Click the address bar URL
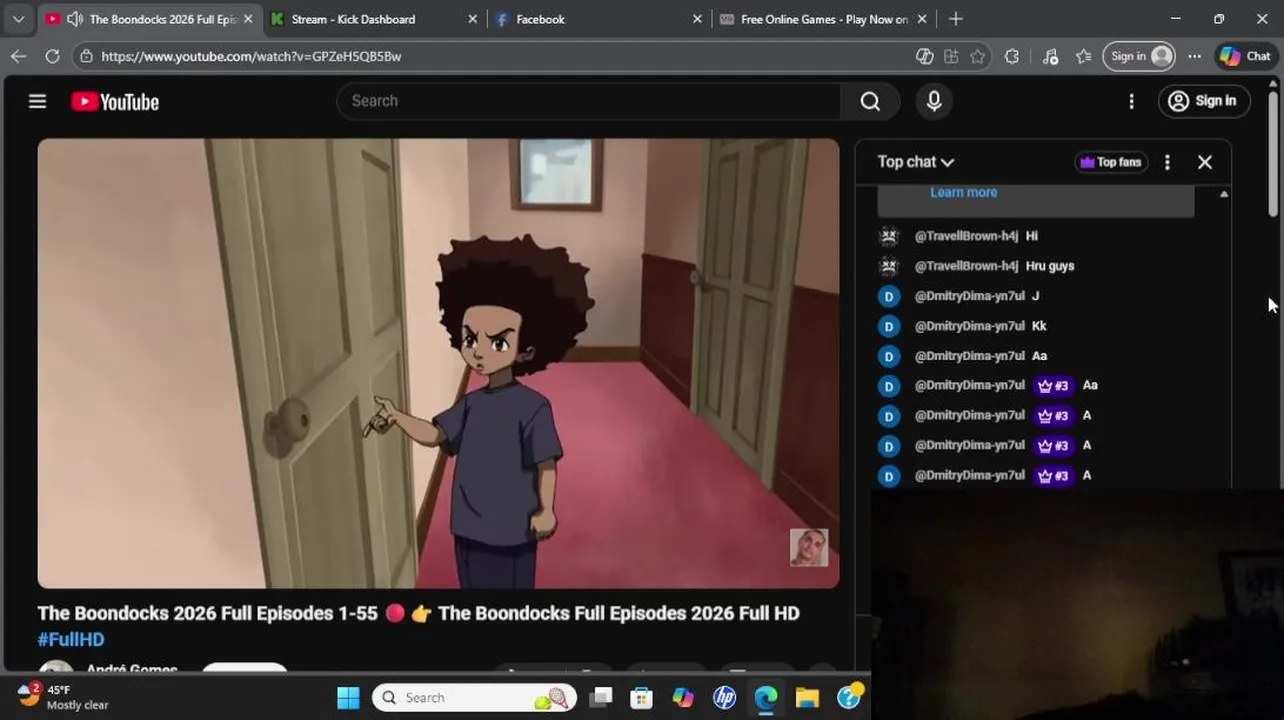Screen dimensions: 1284x720 251,57
